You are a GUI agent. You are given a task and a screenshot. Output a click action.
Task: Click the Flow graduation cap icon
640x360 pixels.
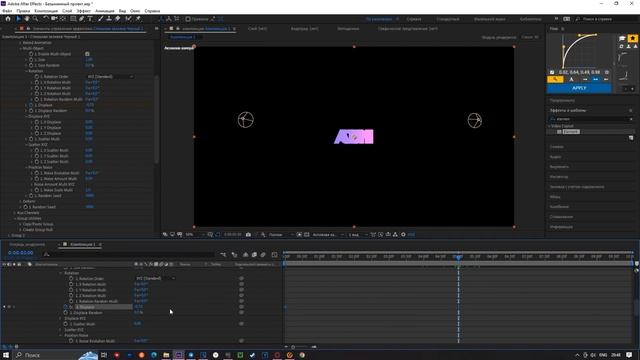[x=622, y=38]
